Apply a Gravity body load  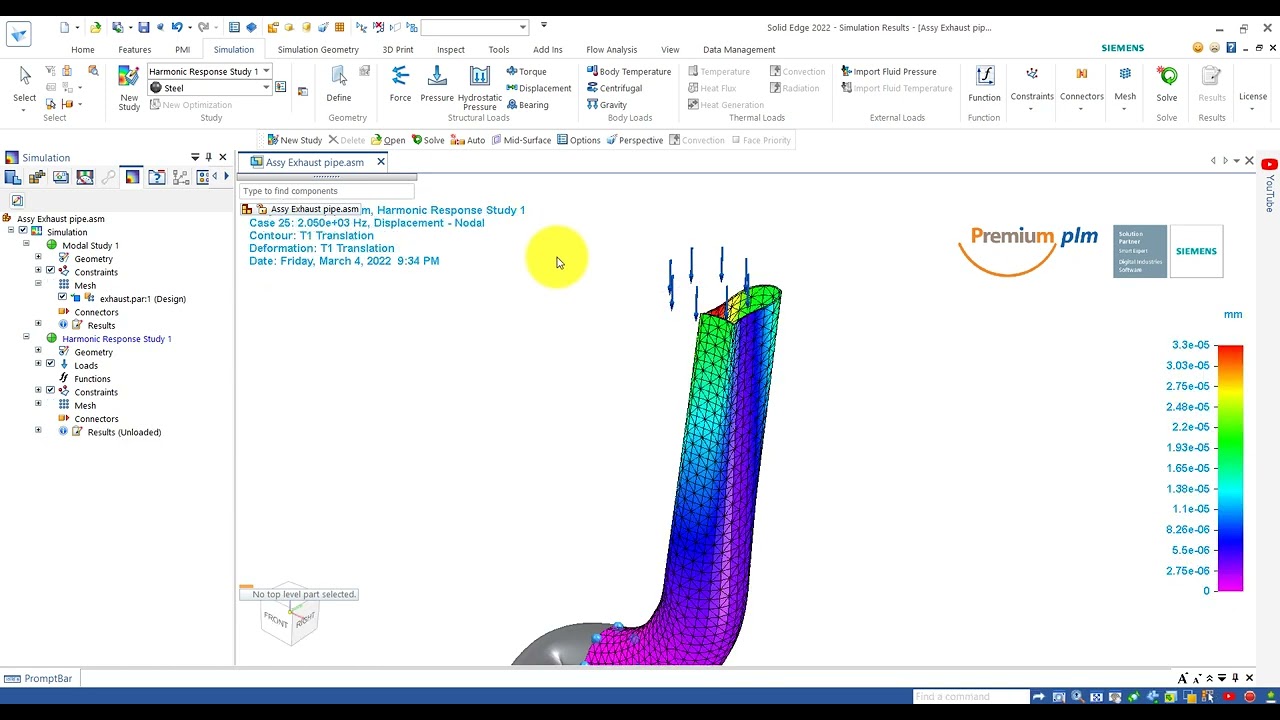(607, 105)
